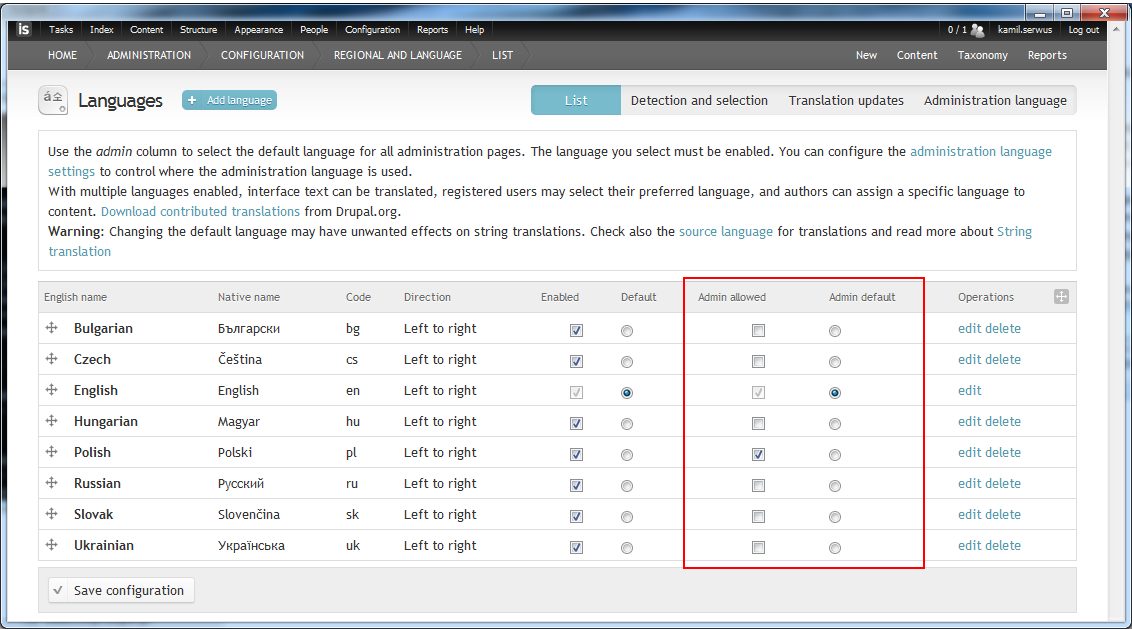Open the Reports admin menu
1132x630 pixels.
[x=432, y=30]
